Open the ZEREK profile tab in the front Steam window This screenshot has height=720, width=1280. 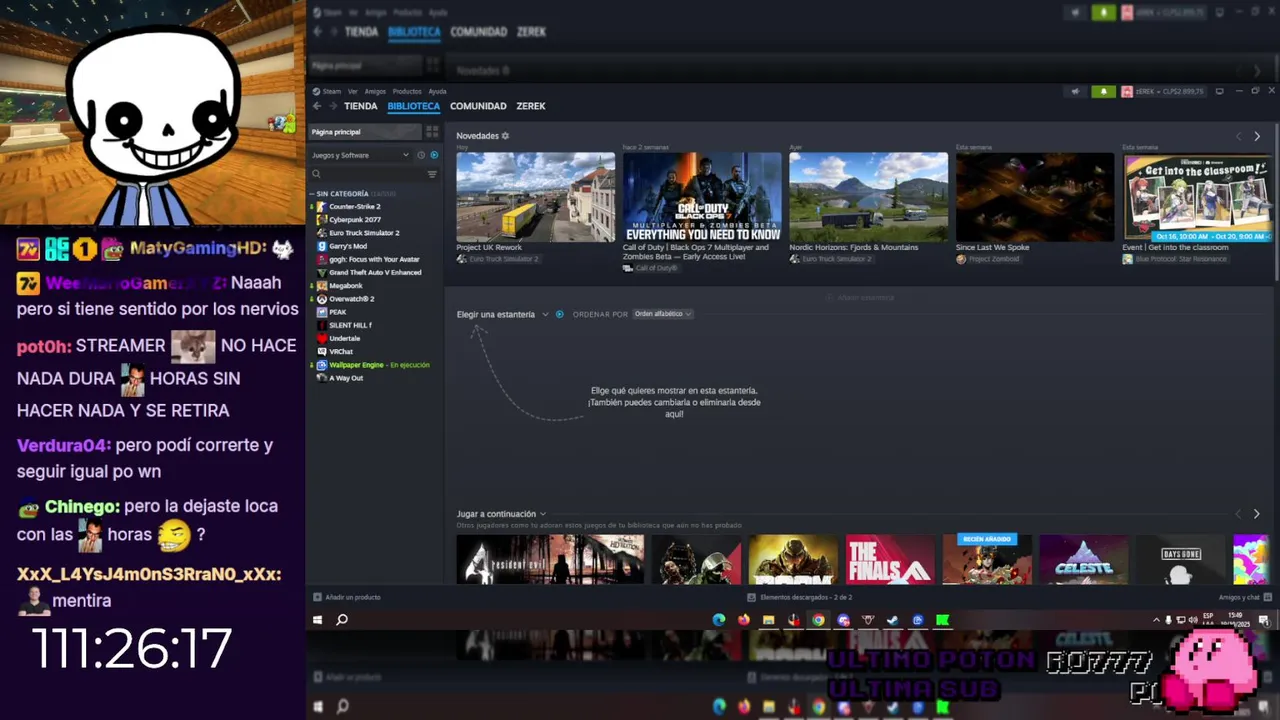531,106
